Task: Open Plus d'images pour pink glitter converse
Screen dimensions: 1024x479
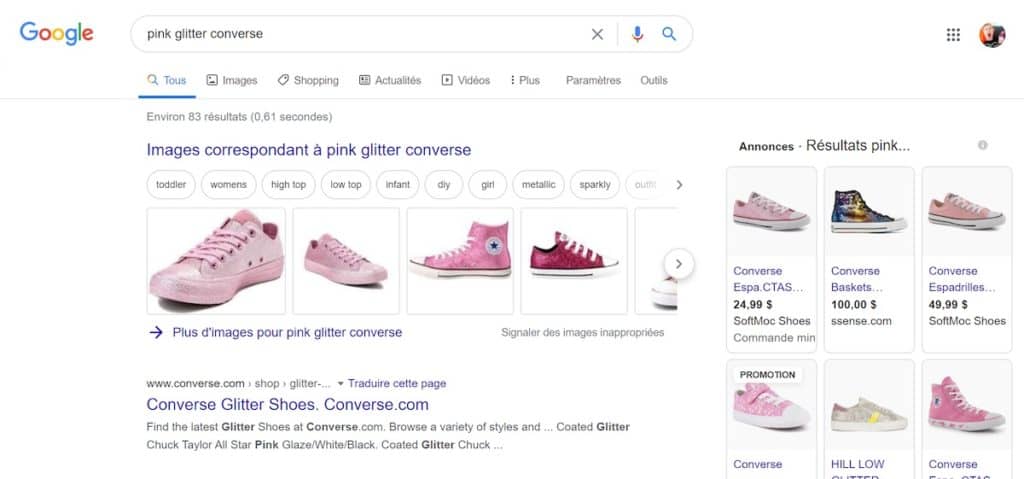Action: click(x=287, y=332)
